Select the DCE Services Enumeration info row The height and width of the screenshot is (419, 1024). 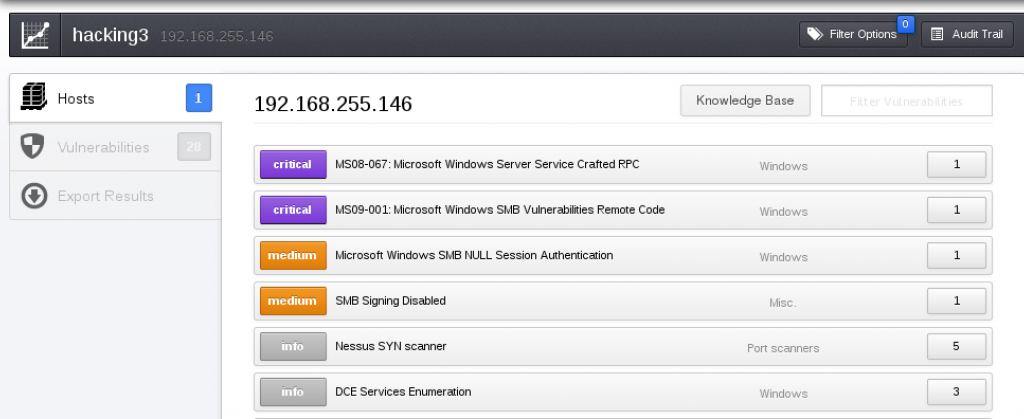click(403, 392)
